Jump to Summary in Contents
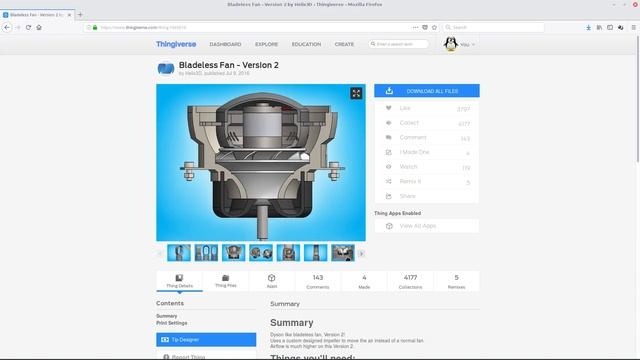The image size is (640, 360). click(x=167, y=316)
